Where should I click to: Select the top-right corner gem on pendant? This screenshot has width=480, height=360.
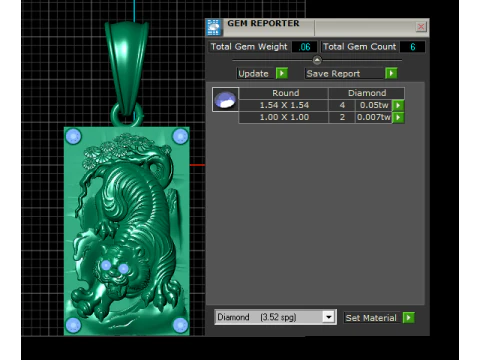click(x=180, y=136)
